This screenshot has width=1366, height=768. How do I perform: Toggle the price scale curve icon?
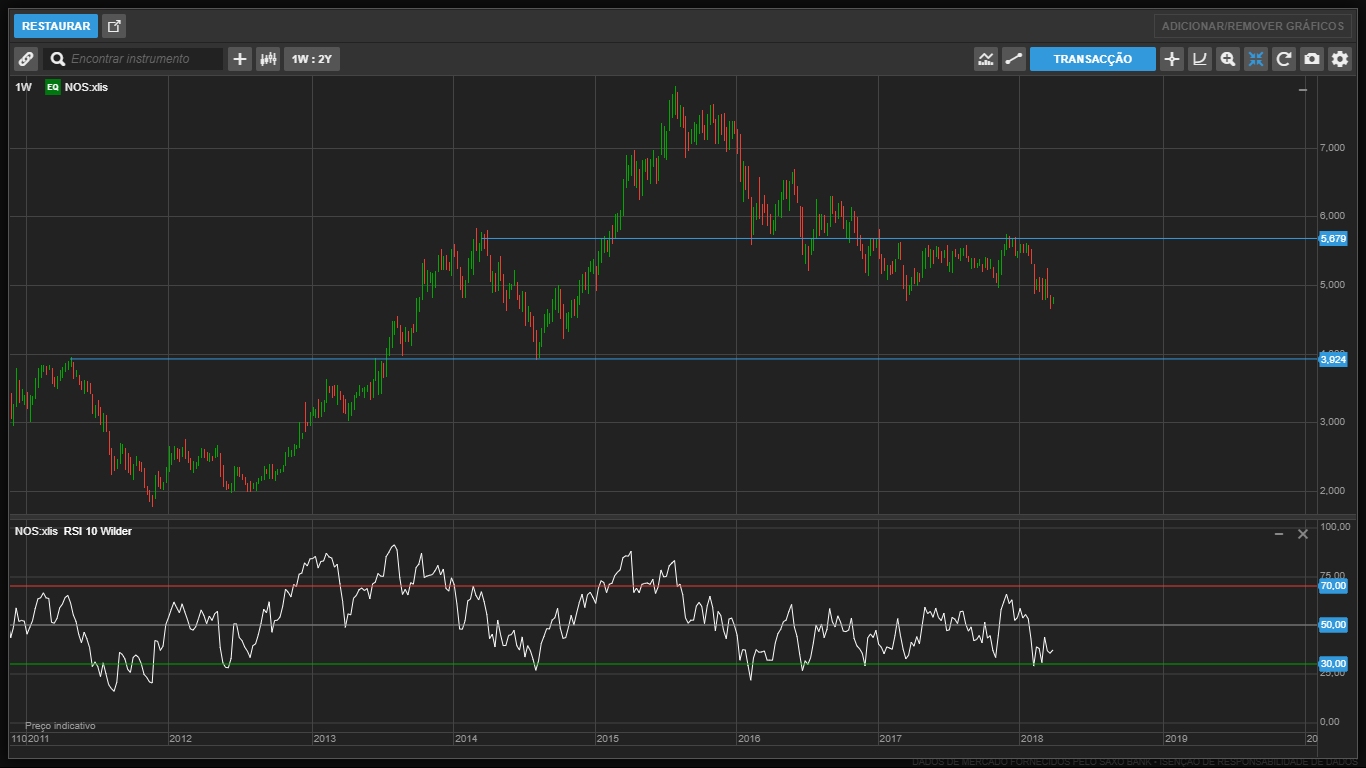point(1200,59)
